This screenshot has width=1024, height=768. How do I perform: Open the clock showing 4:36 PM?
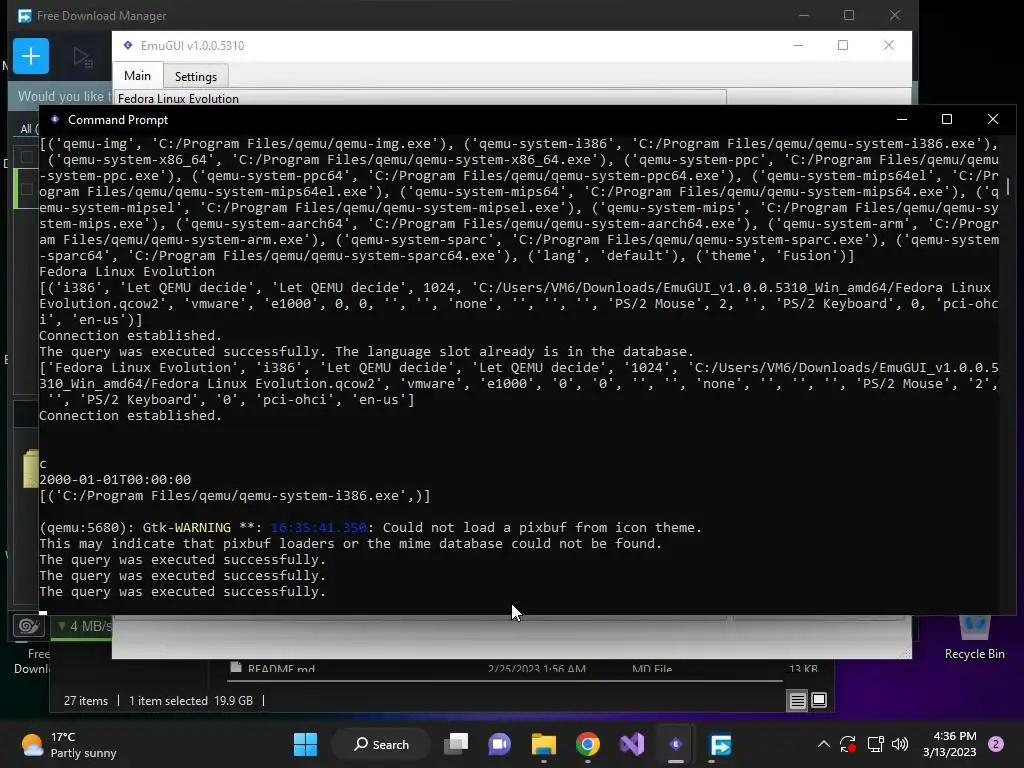(950, 744)
